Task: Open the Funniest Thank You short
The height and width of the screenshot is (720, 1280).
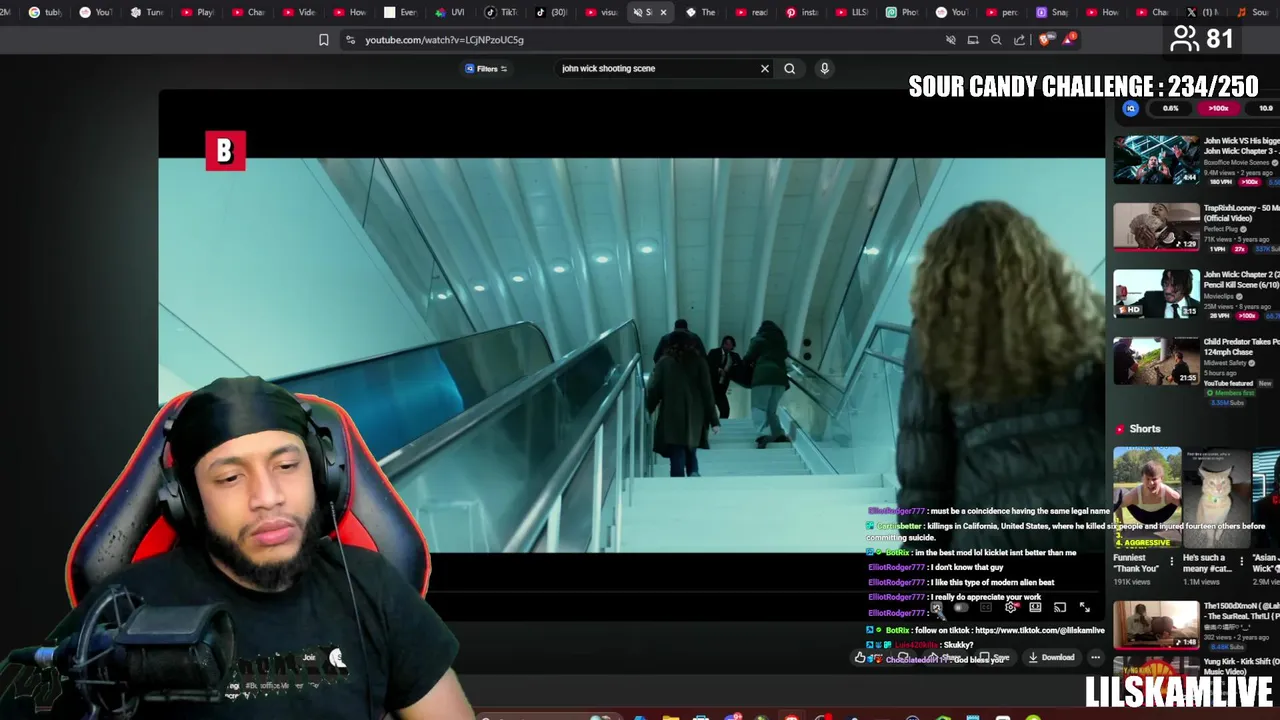Action: [x=1147, y=497]
